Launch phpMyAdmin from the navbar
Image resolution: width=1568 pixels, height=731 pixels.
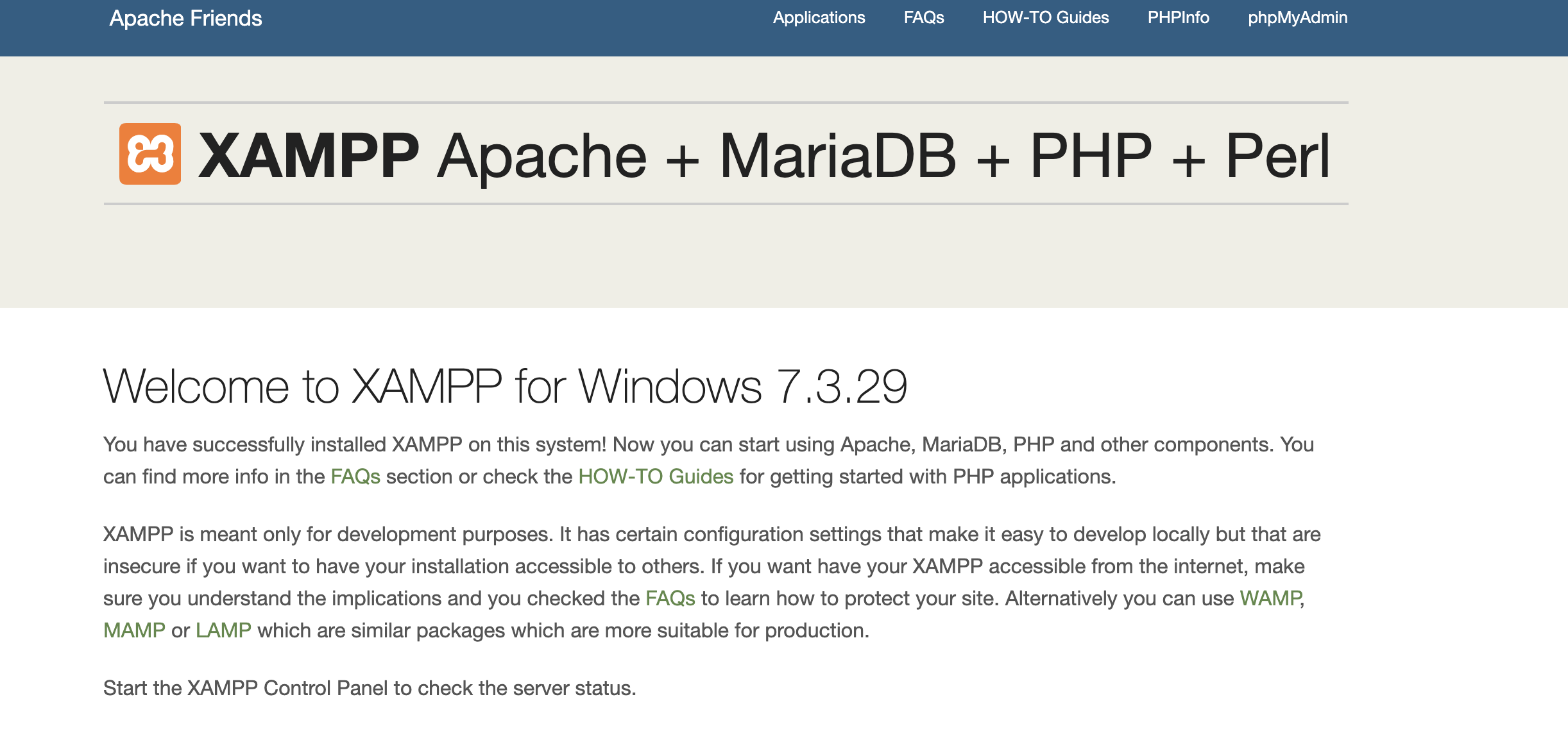point(1297,18)
